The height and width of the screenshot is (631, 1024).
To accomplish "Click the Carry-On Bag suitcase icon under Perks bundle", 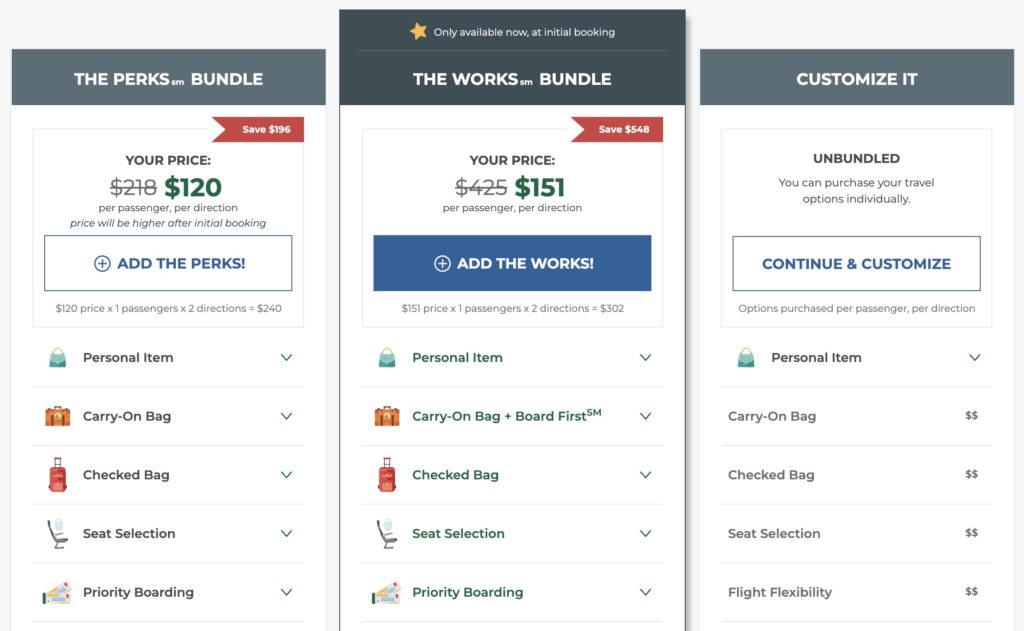I will [57, 416].
